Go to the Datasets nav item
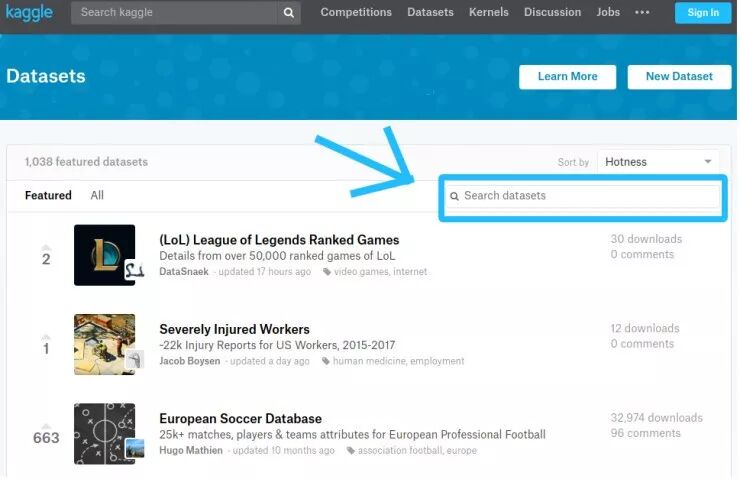 point(430,12)
